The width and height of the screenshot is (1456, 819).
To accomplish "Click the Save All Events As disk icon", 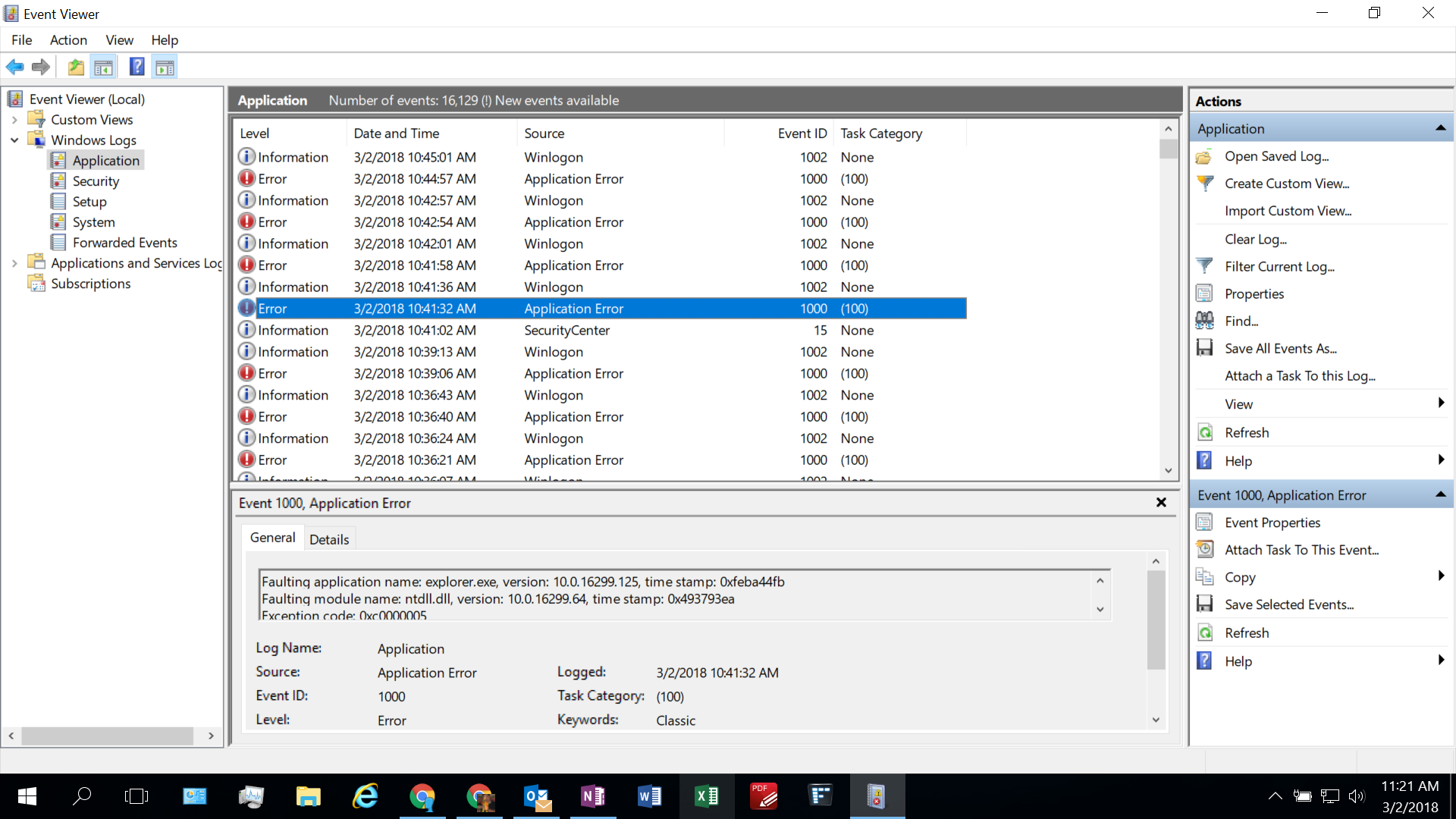I will click(1204, 348).
